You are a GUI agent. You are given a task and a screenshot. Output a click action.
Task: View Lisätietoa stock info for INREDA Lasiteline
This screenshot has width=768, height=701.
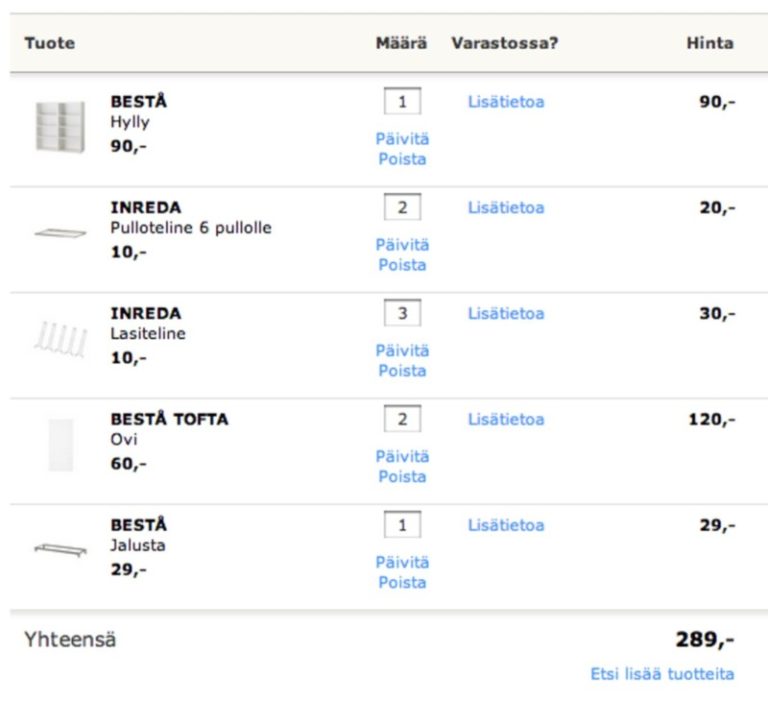[506, 314]
